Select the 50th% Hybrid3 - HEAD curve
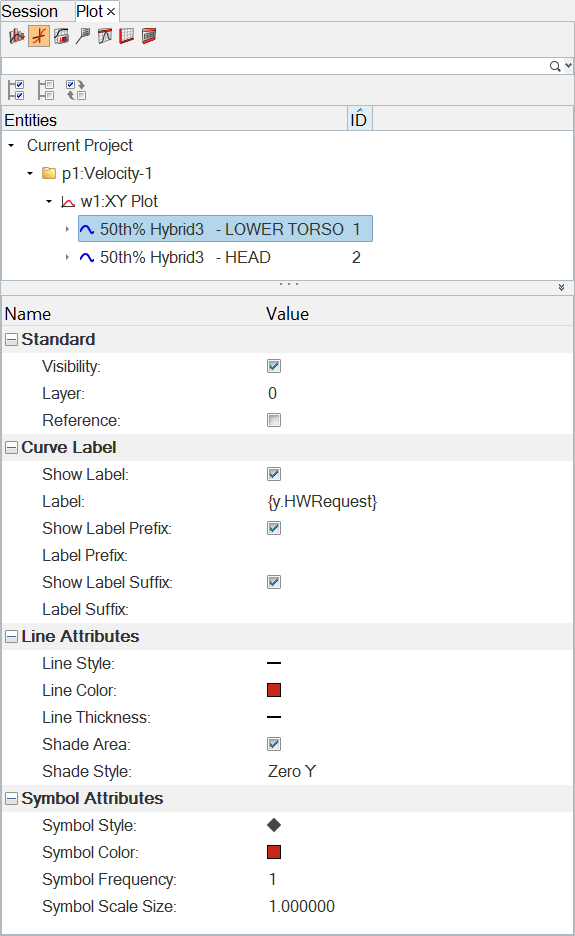 click(x=185, y=257)
